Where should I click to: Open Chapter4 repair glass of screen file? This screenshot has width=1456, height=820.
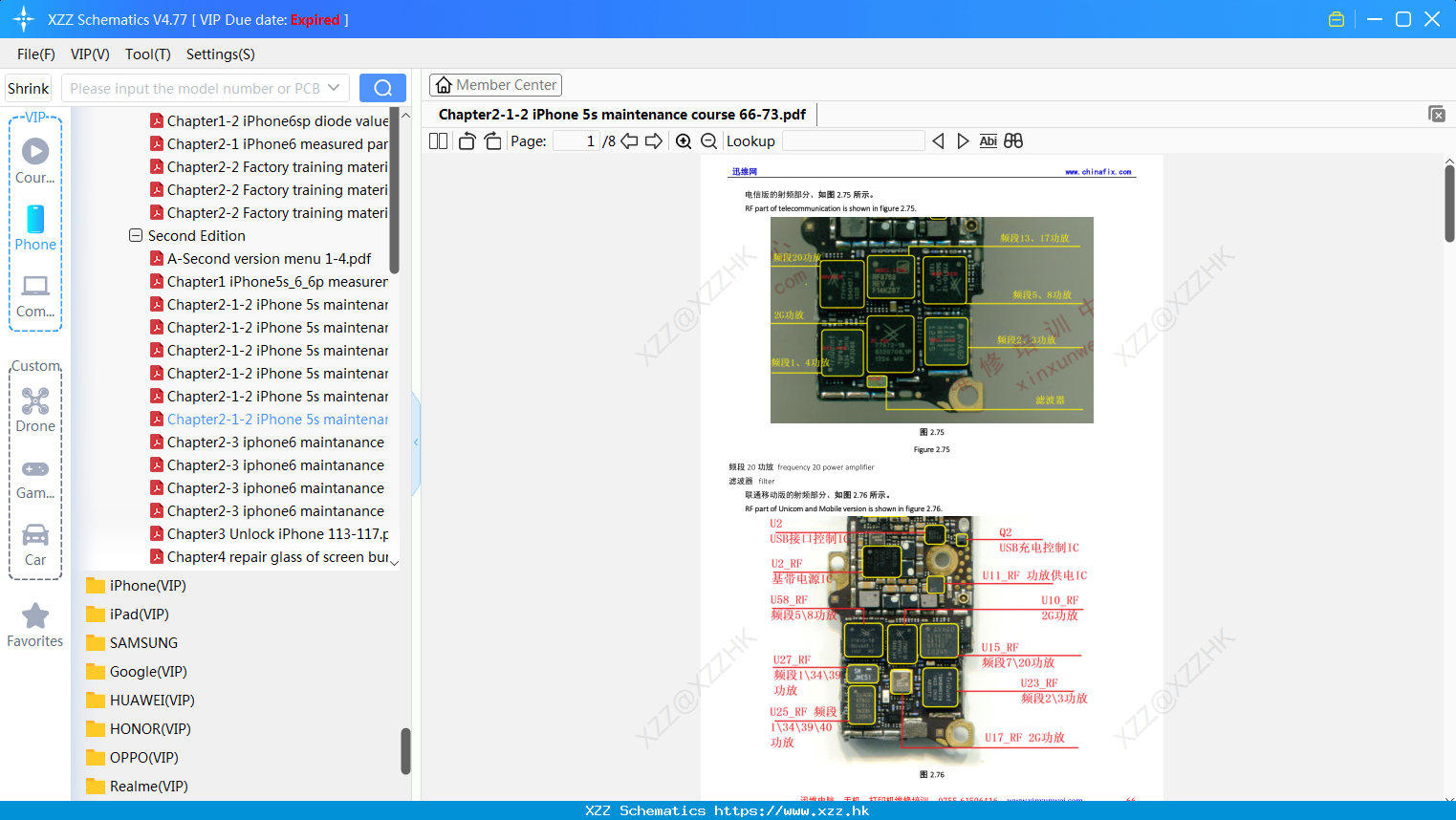point(269,557)
